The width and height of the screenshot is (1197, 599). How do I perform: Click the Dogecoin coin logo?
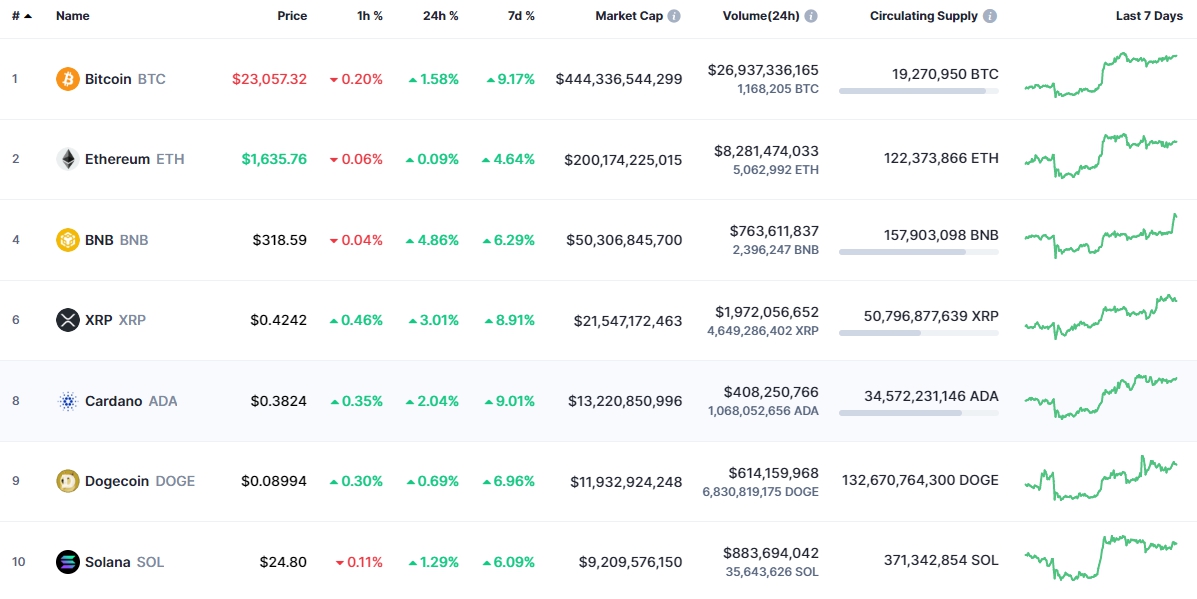[68, 481]
